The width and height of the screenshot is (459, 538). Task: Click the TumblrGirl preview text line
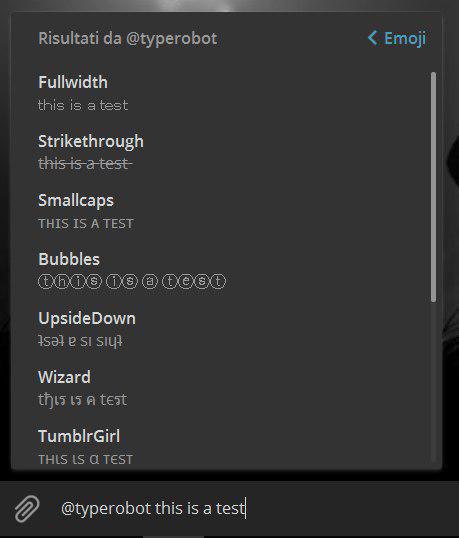[85, 459]
